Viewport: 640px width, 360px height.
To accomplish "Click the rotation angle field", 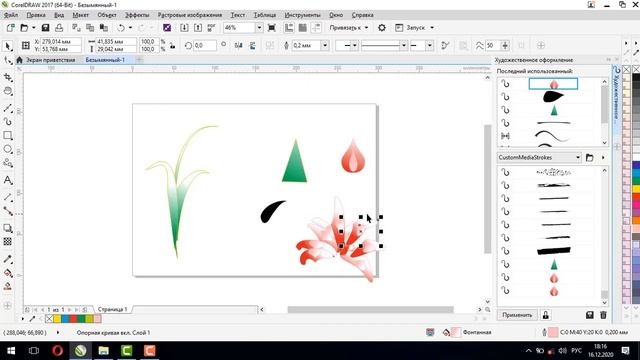I will [204, 45].
